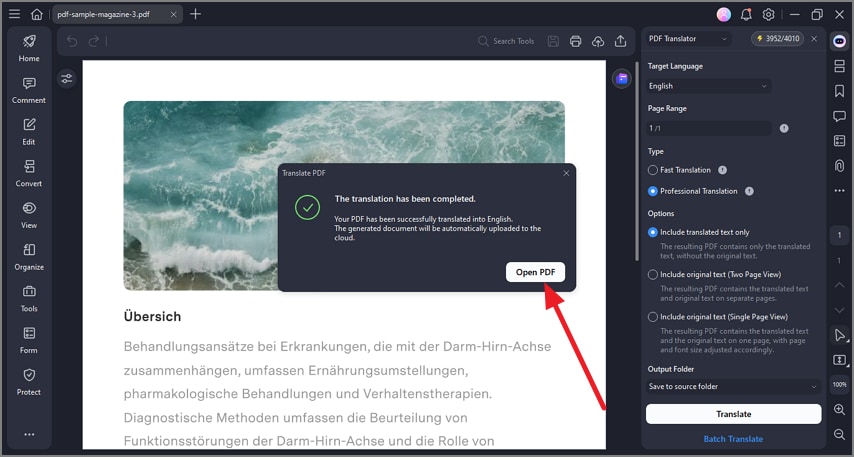Close the PDF Translator panel
This screenshot has height=457, width=854.
814,39
